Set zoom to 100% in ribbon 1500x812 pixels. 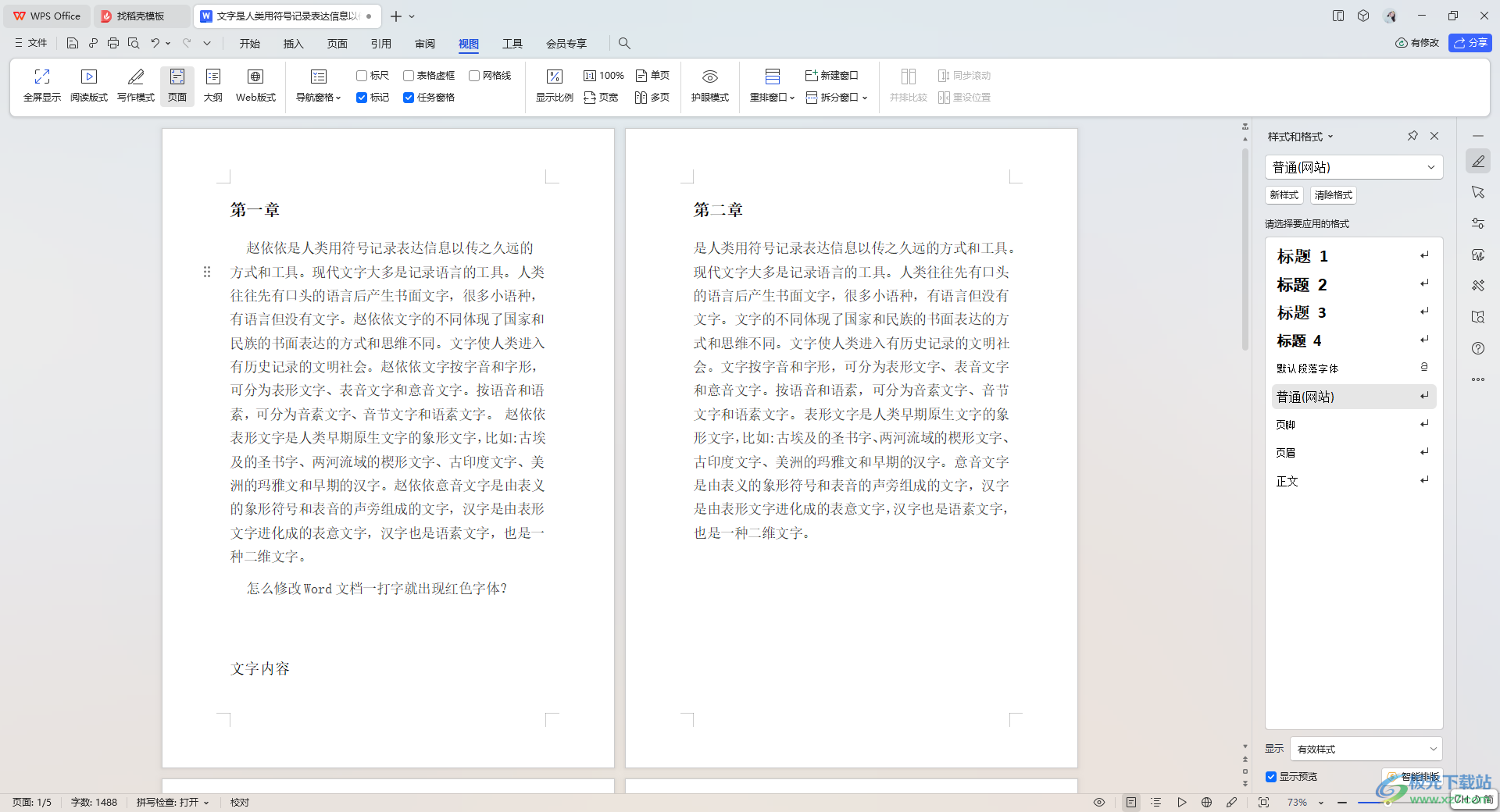click(604, 76)
